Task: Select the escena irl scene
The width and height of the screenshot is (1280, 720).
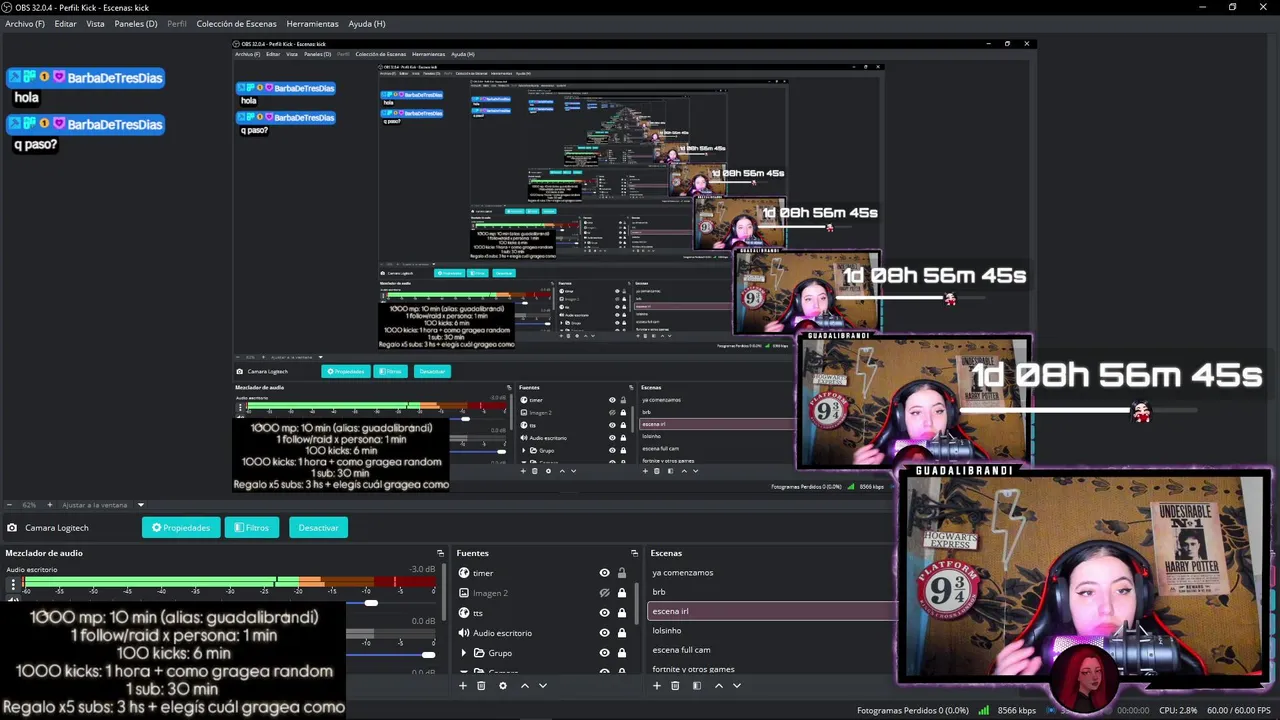Action: click(x=772, y=611)
